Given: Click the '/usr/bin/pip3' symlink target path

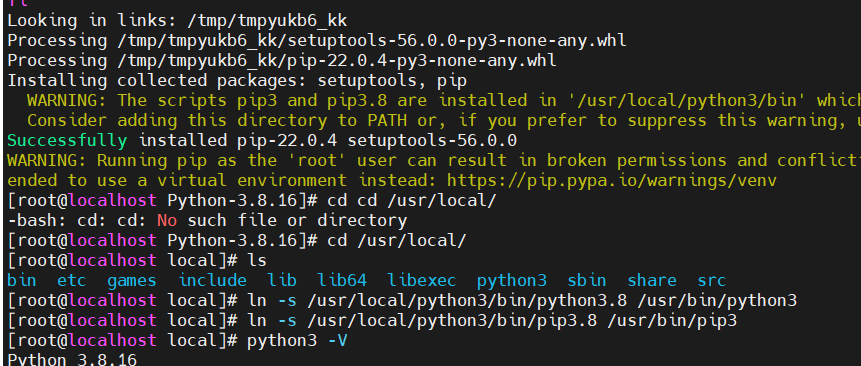Looking at the screenshot, I should 672,320.
